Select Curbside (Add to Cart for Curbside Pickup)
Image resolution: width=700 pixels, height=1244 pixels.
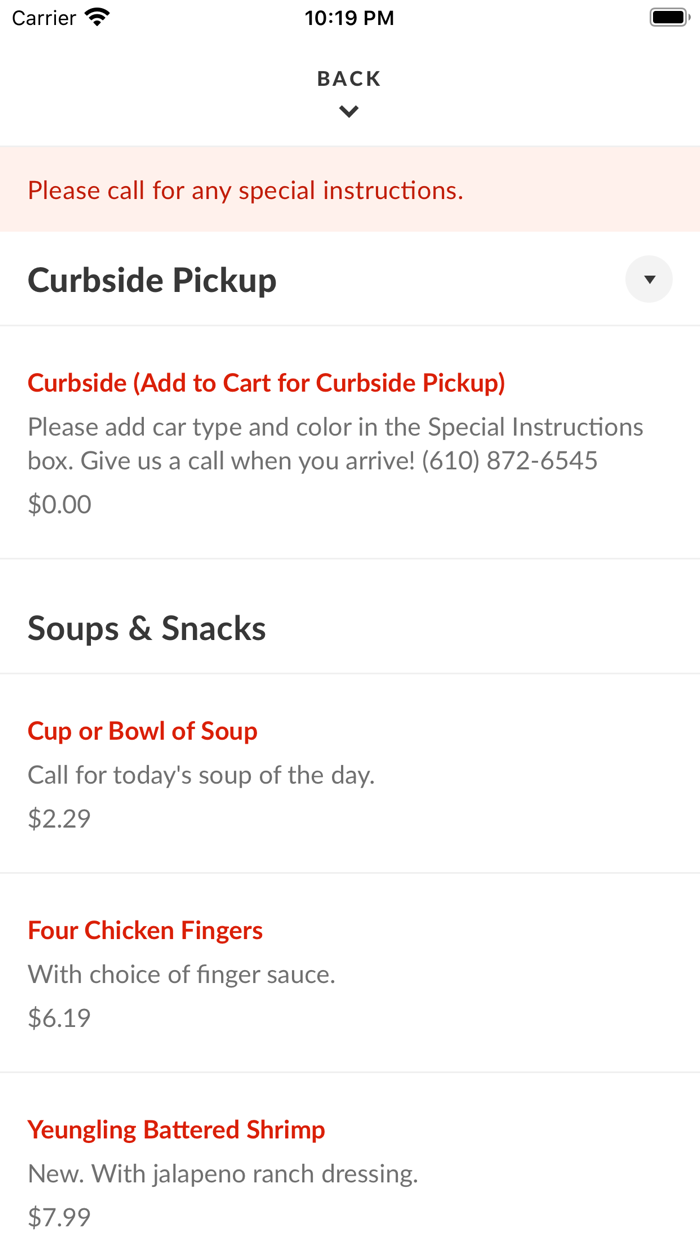click(266, 383)
